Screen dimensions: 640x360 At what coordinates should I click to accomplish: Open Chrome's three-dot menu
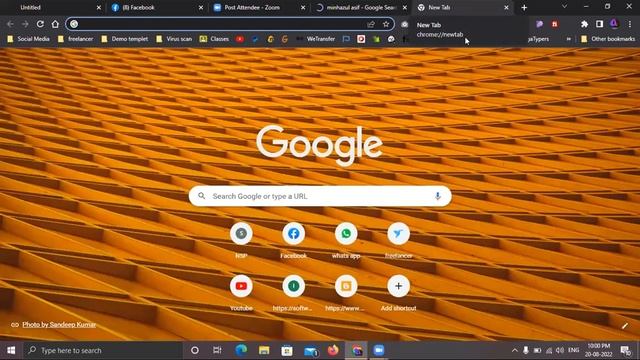pos(630,24)
